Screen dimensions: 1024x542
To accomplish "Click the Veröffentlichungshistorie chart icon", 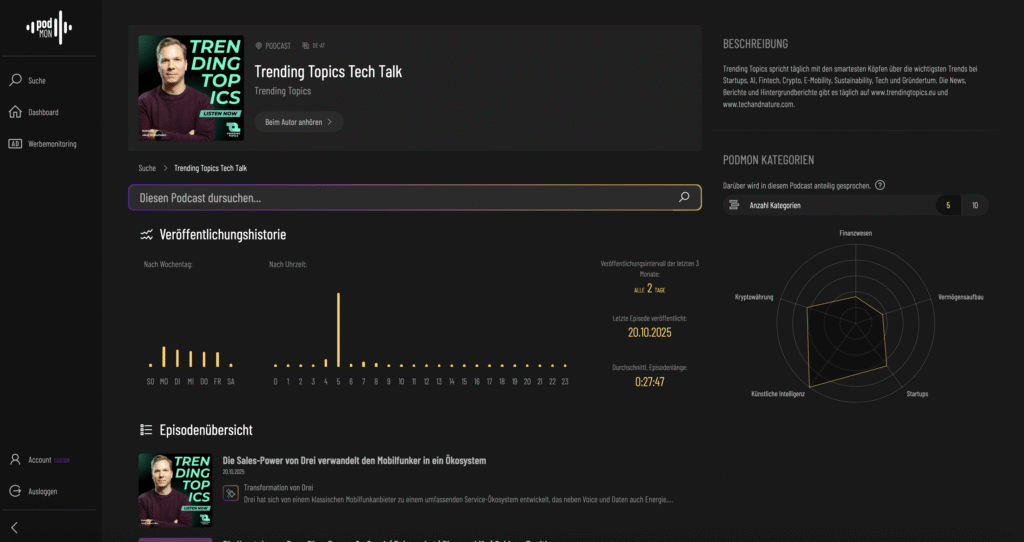I will [x=146, y=235].
